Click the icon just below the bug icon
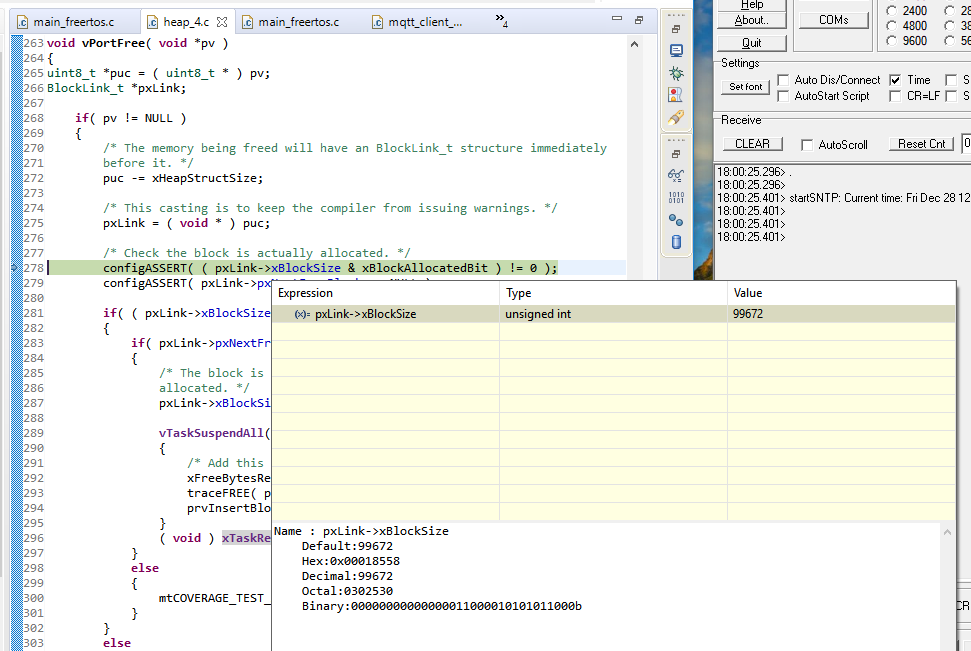 (676, 95)
